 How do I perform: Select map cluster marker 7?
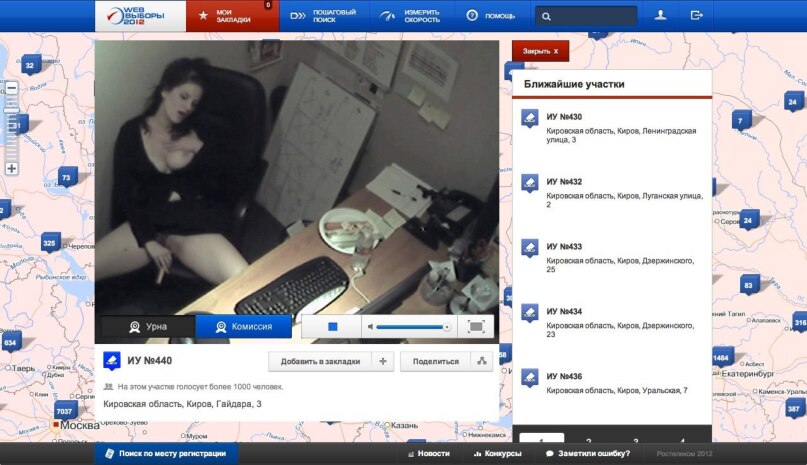point(741,120)
